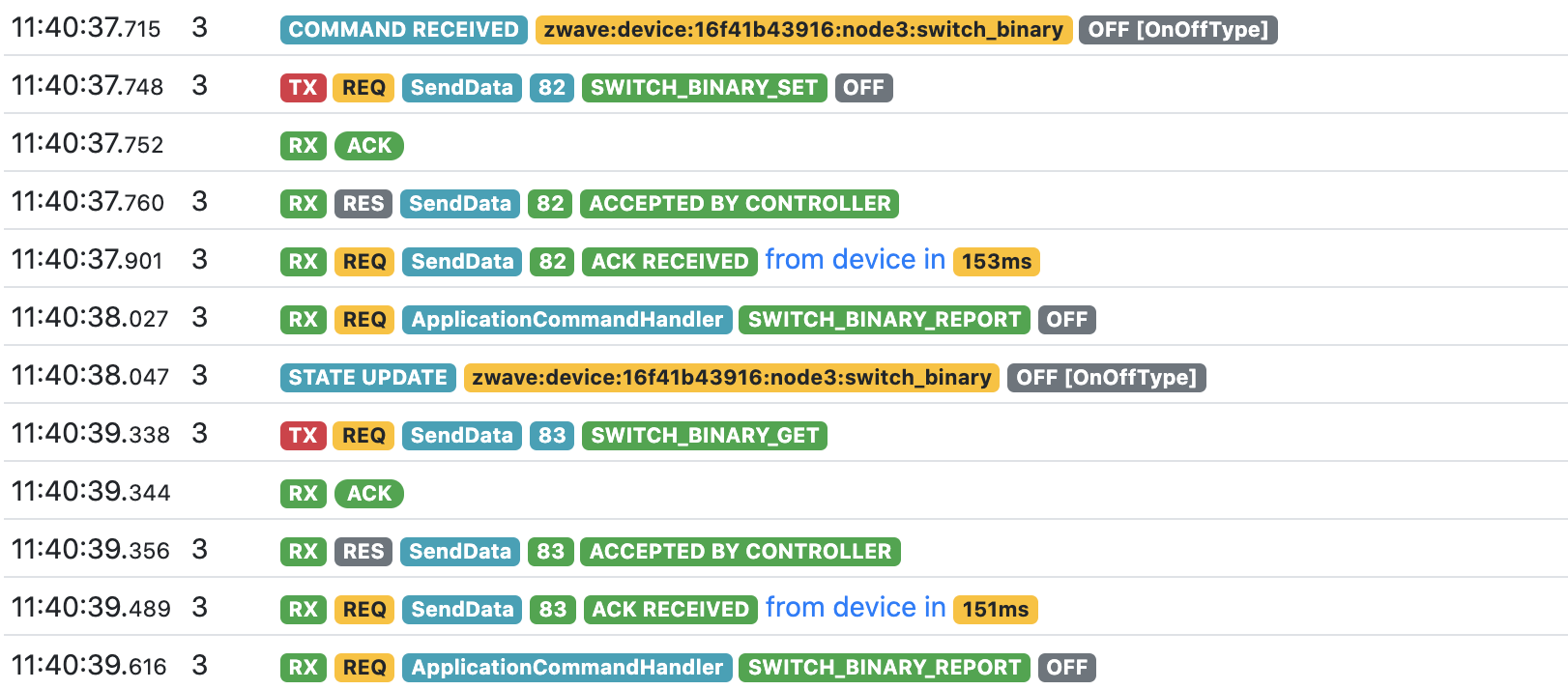Select the red TX badge for SWITCH_BINARY_SET
Viewport: 1568px width, 690px height.
[x=304, y=88]
